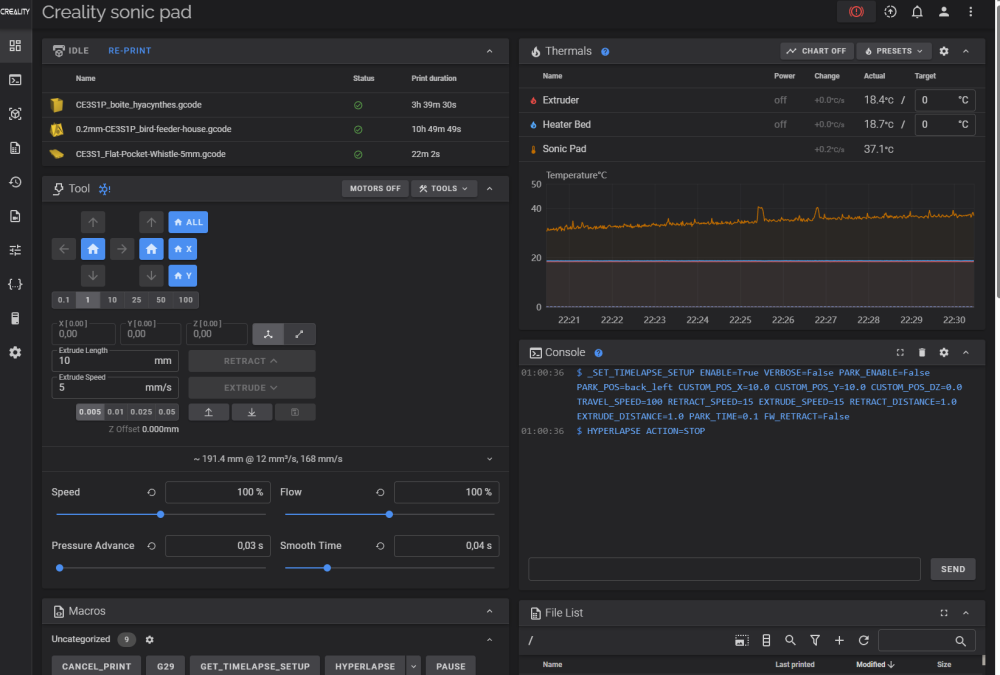Home all axes with ALL button

click(188, 222)
